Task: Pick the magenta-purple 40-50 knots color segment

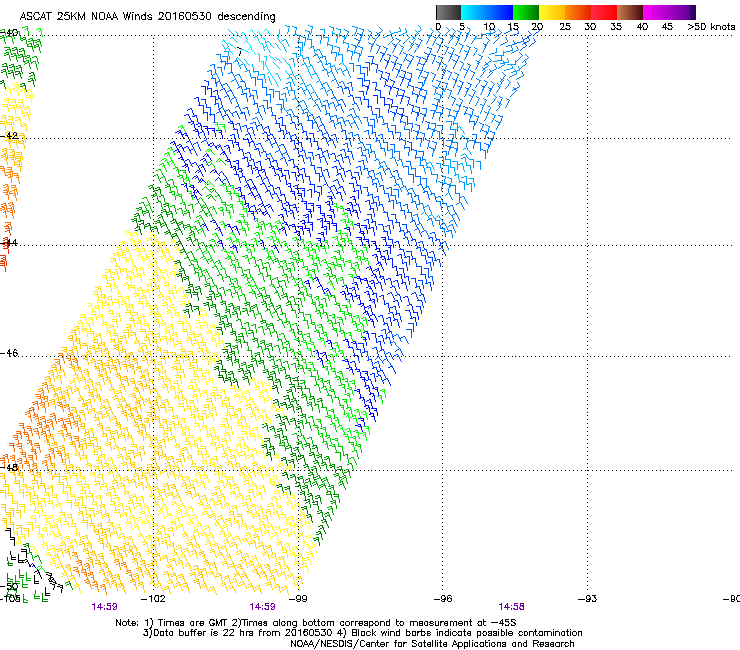Action: pos(669,12)
